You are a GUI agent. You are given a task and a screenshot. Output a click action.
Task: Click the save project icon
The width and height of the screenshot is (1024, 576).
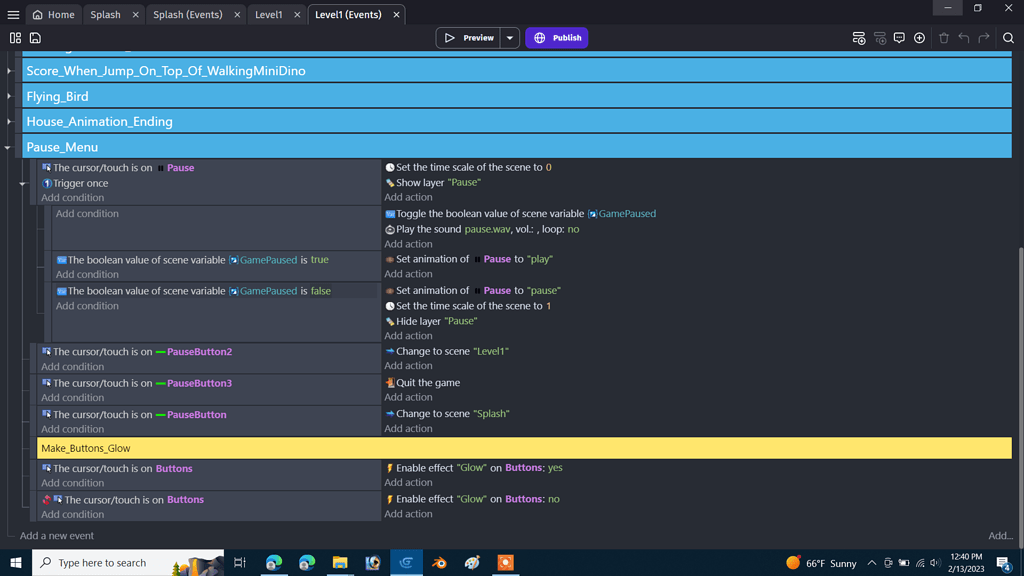[35, 38]
